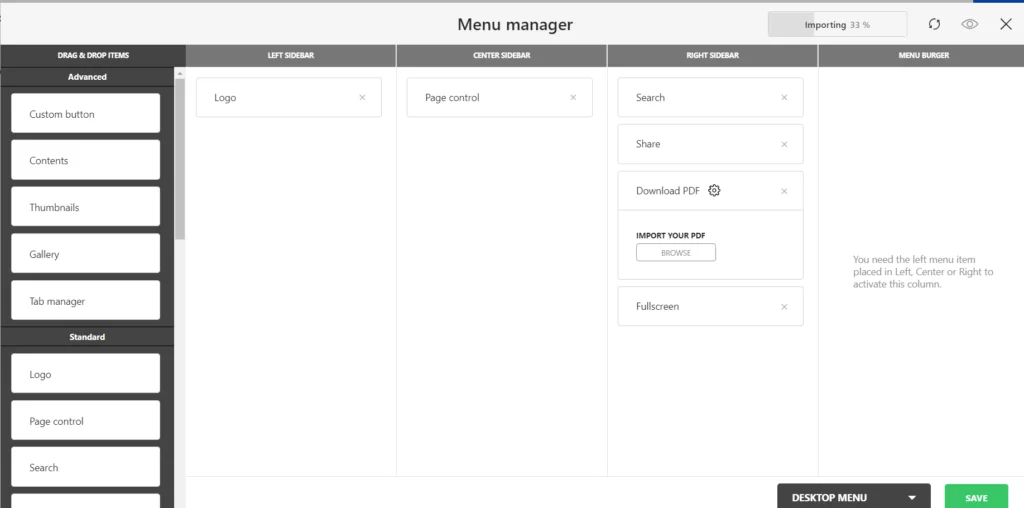Remove Page control from Center Sidebar
Image resolution: width=1024 pixels, height=508 pixels.
573,97
